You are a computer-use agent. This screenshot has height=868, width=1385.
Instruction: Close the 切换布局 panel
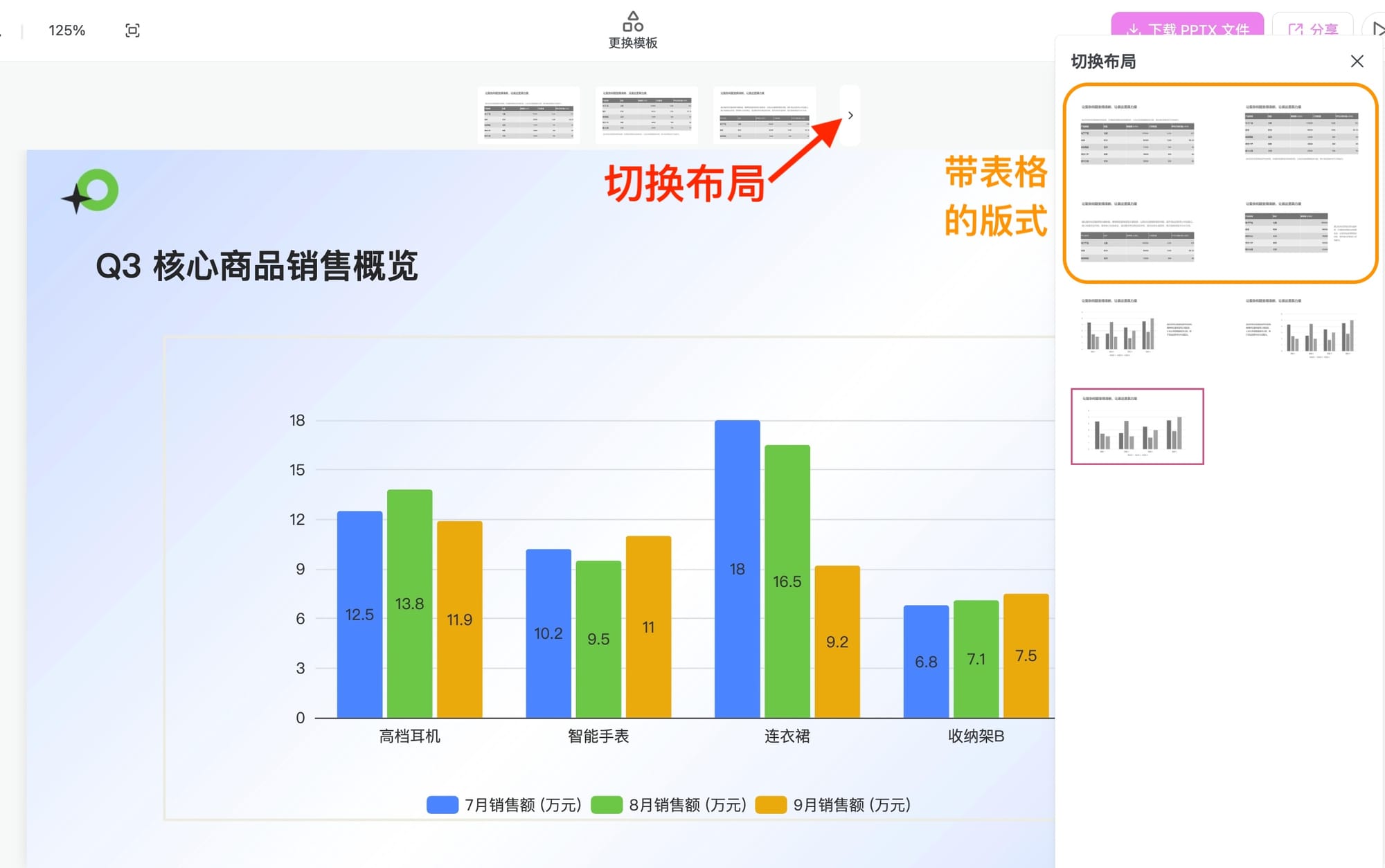coord(1357,62)
